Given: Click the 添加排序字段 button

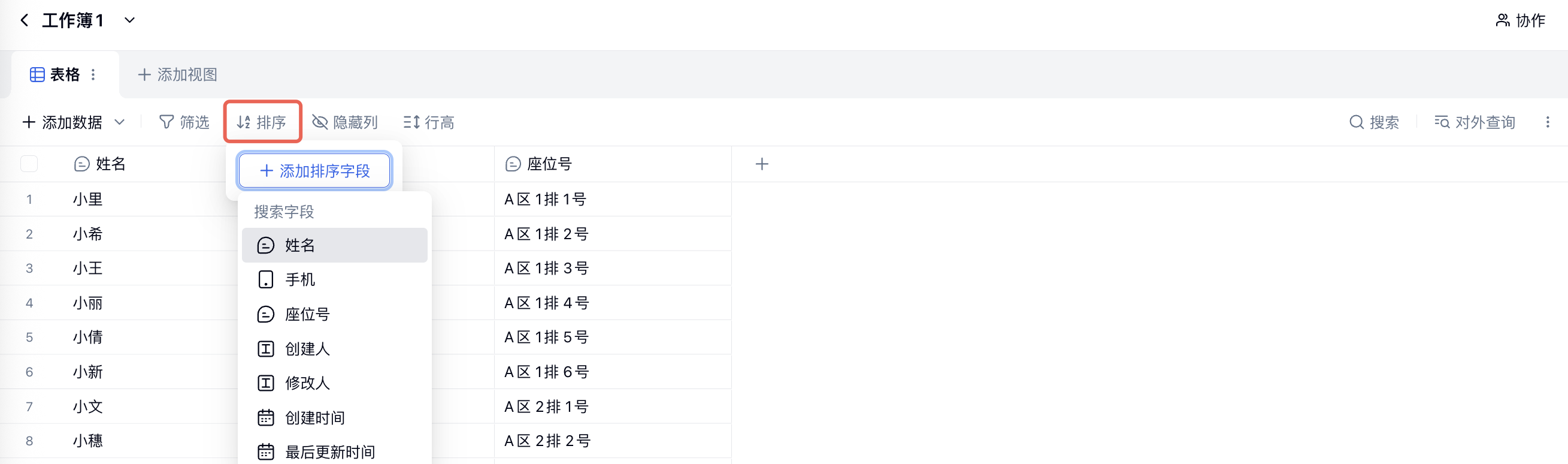Looking at the screenshot, I should coord(314,171).
